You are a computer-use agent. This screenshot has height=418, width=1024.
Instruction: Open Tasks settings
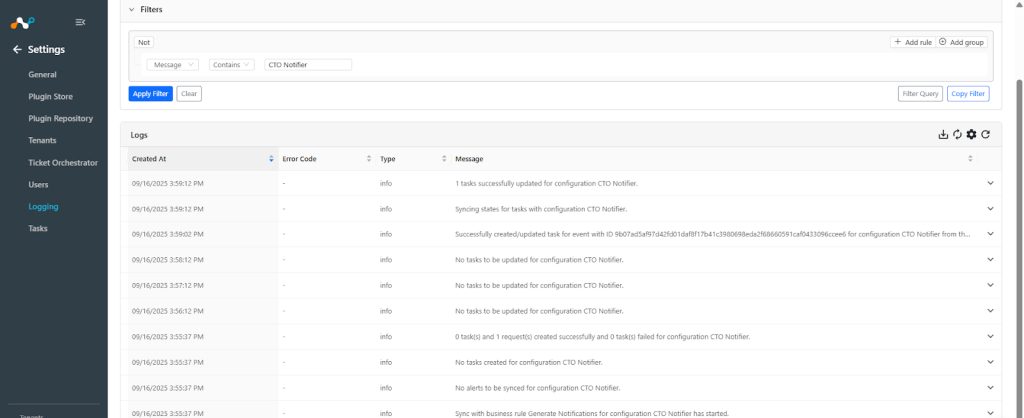38,229
